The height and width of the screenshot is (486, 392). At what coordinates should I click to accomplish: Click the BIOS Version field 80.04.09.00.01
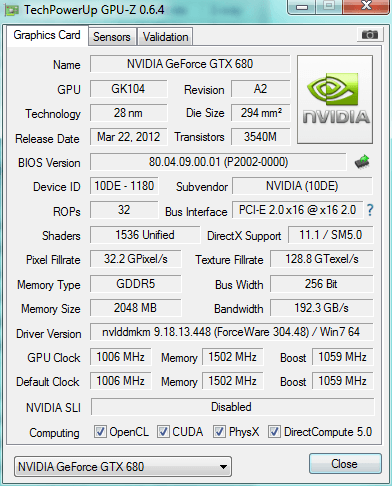tap(218, 162)
